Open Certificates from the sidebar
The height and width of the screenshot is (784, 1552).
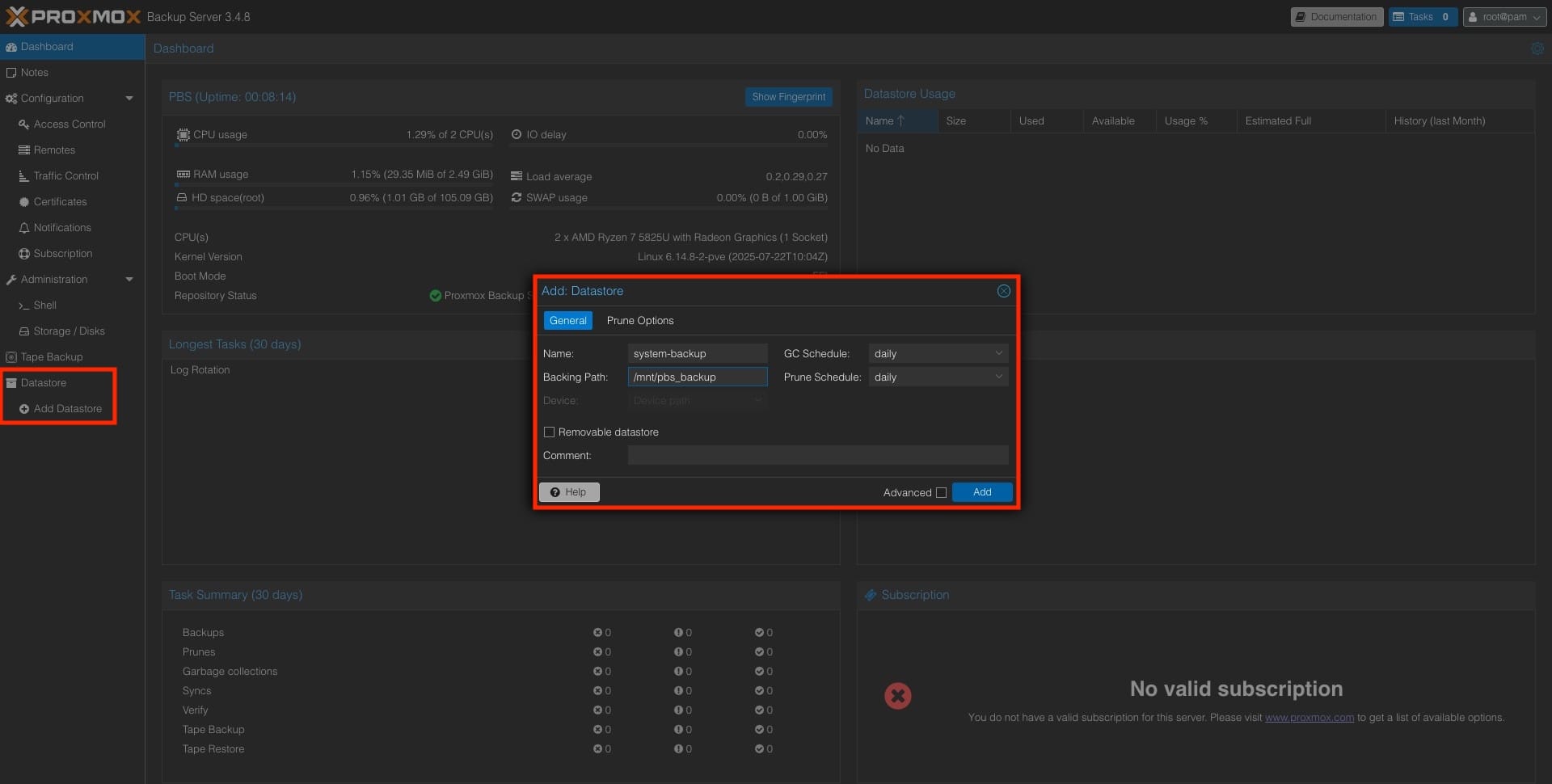click(x=60, y=202)
